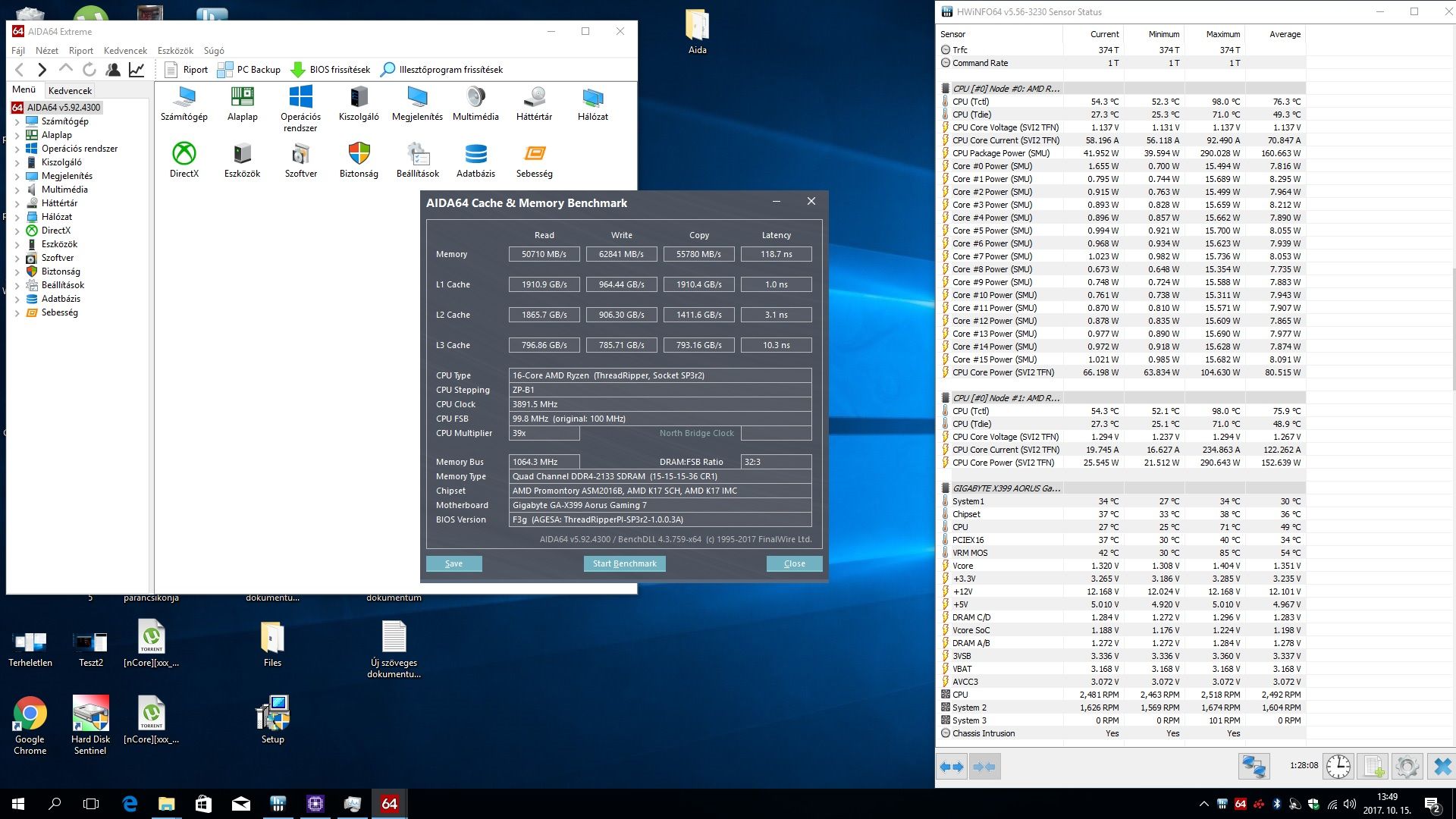Screen dimensions: 1456x819
Task: Open the Beállítások configuration icon
Action: 417,160
